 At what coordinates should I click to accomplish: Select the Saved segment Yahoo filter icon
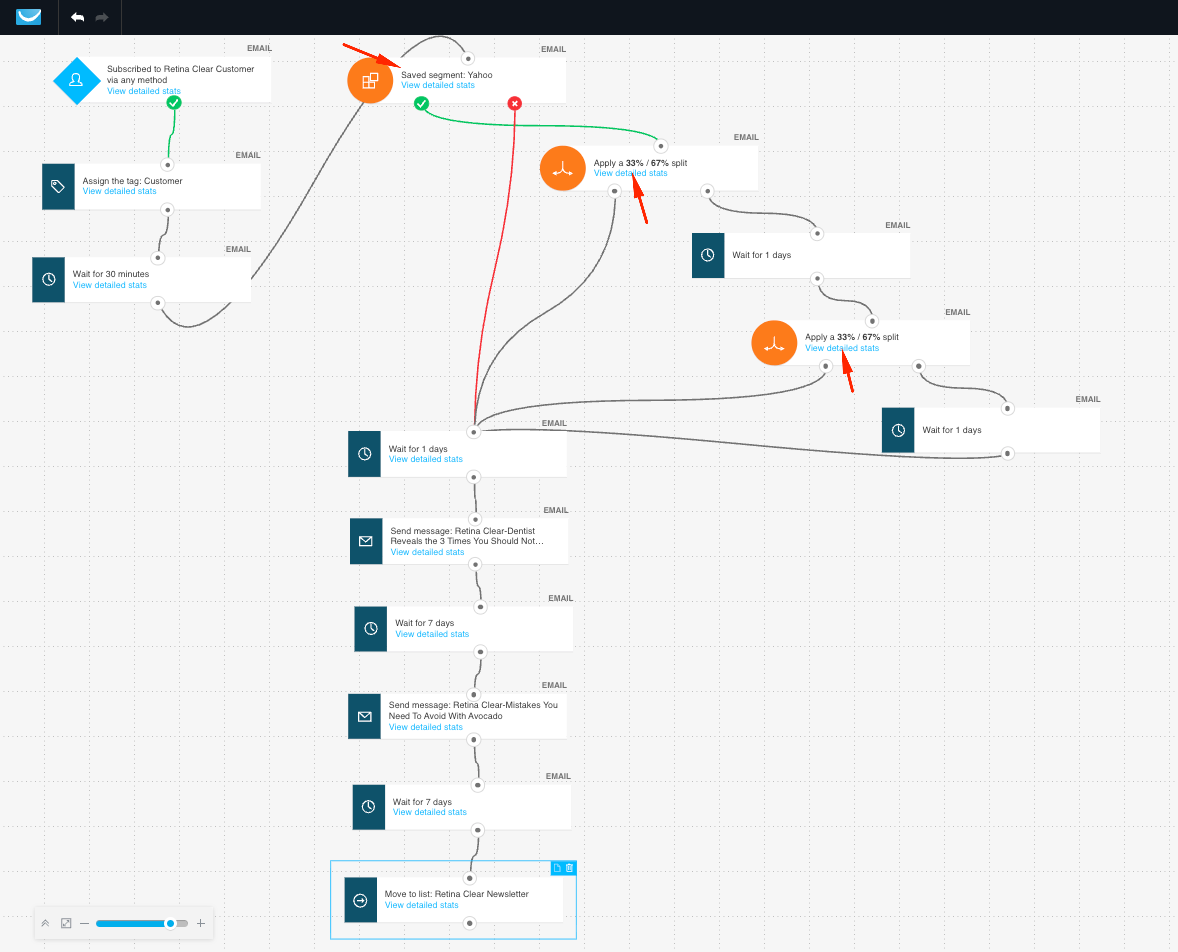[x=370, y=80]
